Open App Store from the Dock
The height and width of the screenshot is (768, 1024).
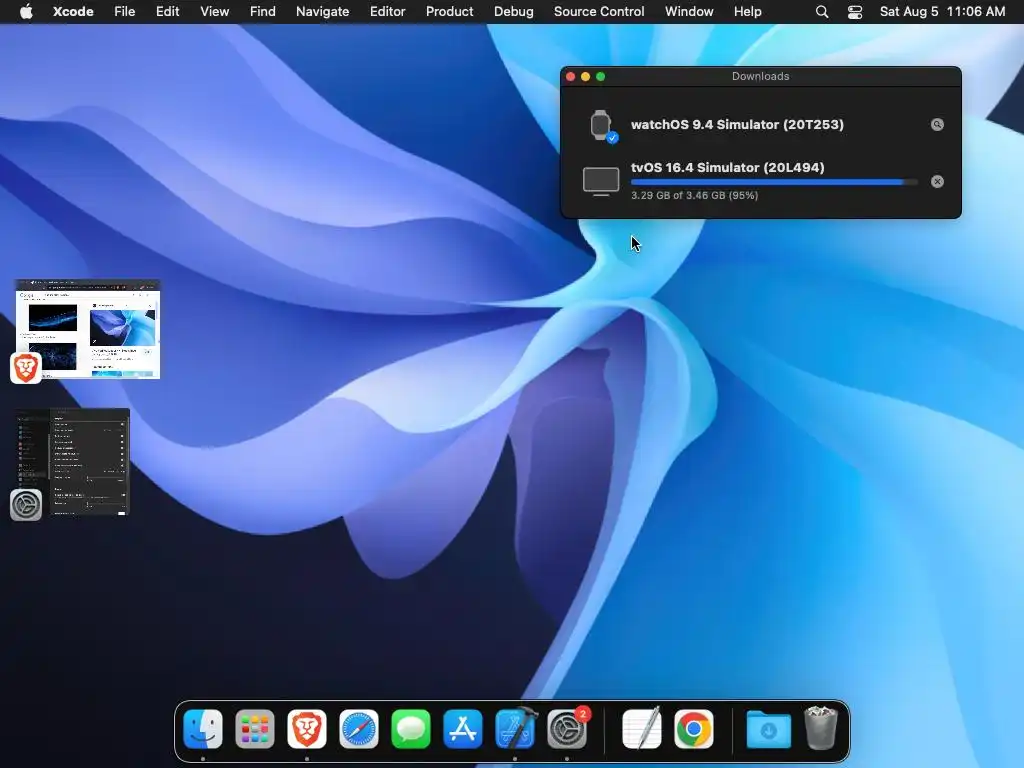463,729
